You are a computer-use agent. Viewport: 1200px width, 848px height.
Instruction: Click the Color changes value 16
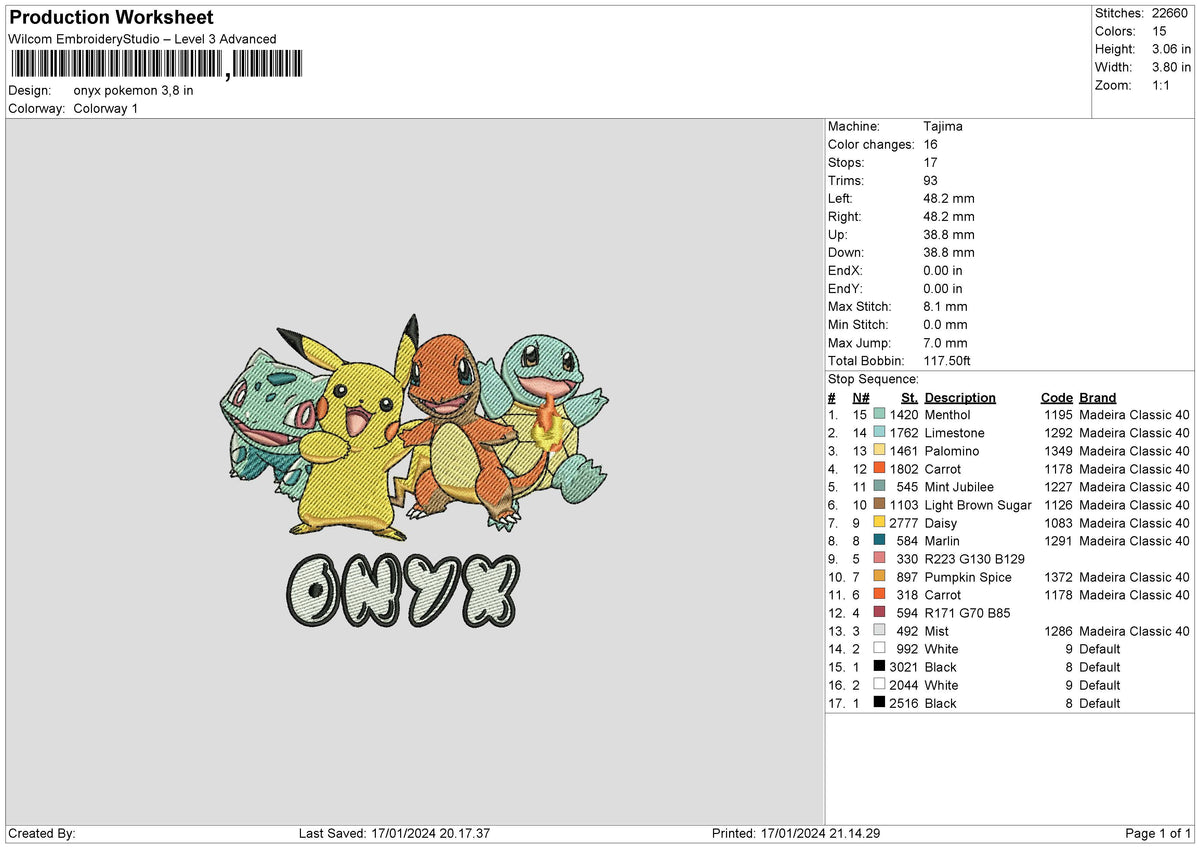coord(931,145)
